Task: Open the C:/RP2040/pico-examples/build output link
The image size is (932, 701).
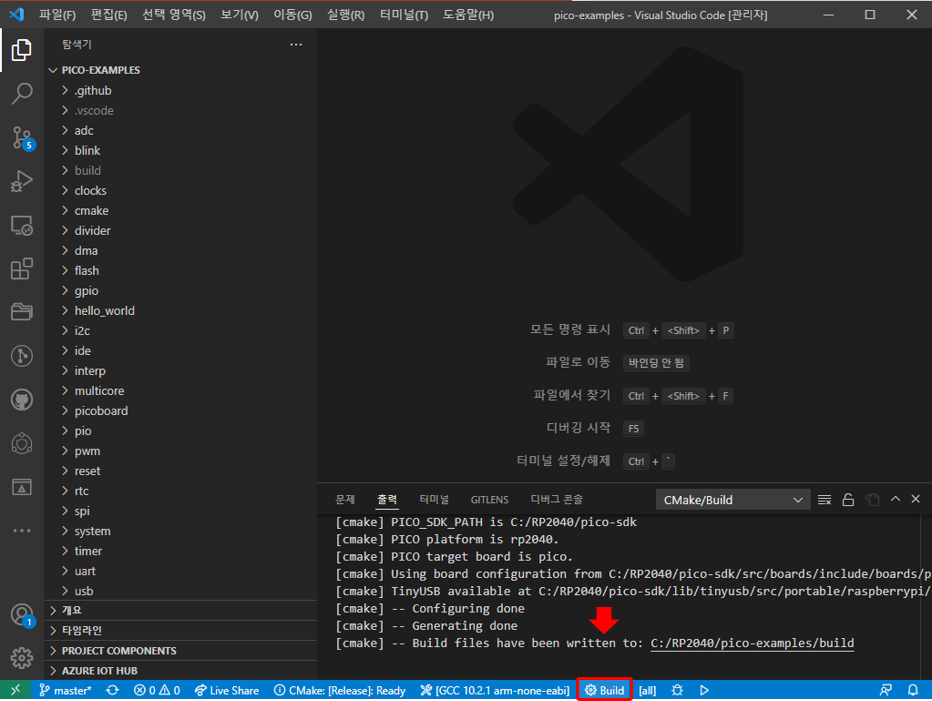Action: [x=752, y=643]
